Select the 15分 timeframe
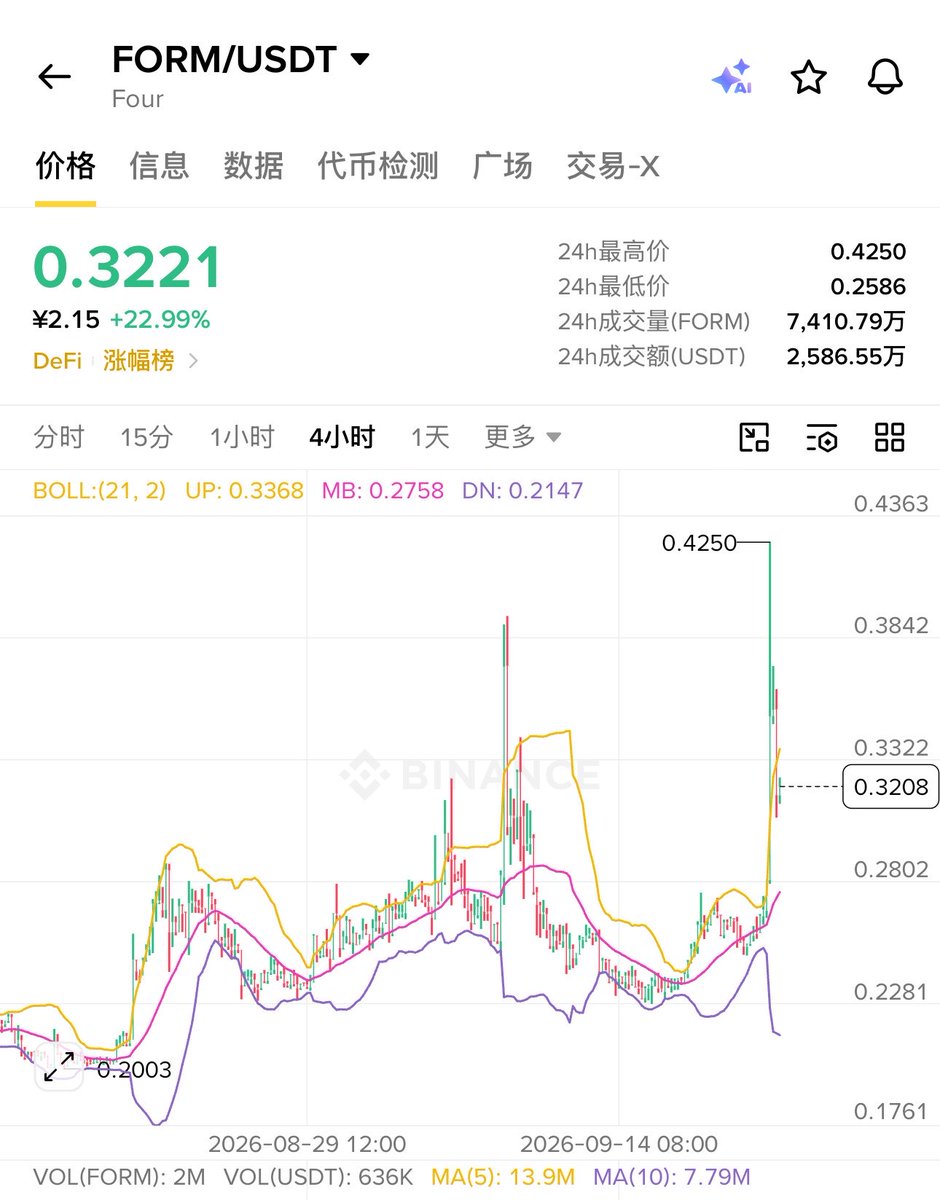This screenshot has width=940, height=1200. point(146,437)
